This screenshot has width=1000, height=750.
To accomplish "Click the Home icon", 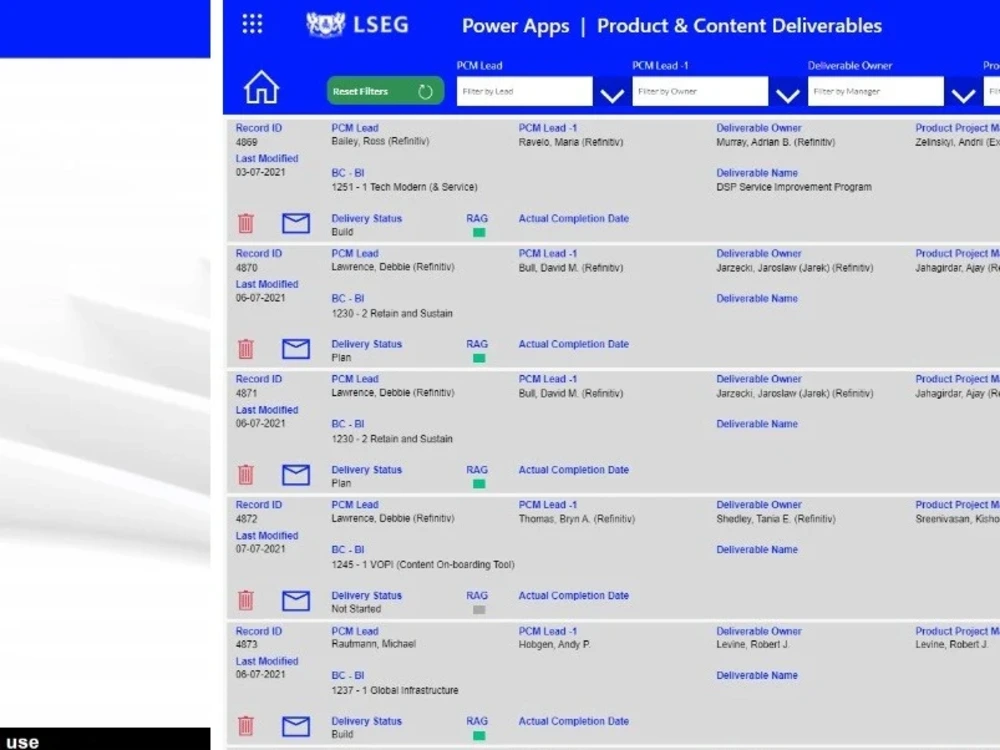I will [x=260, y=88].
